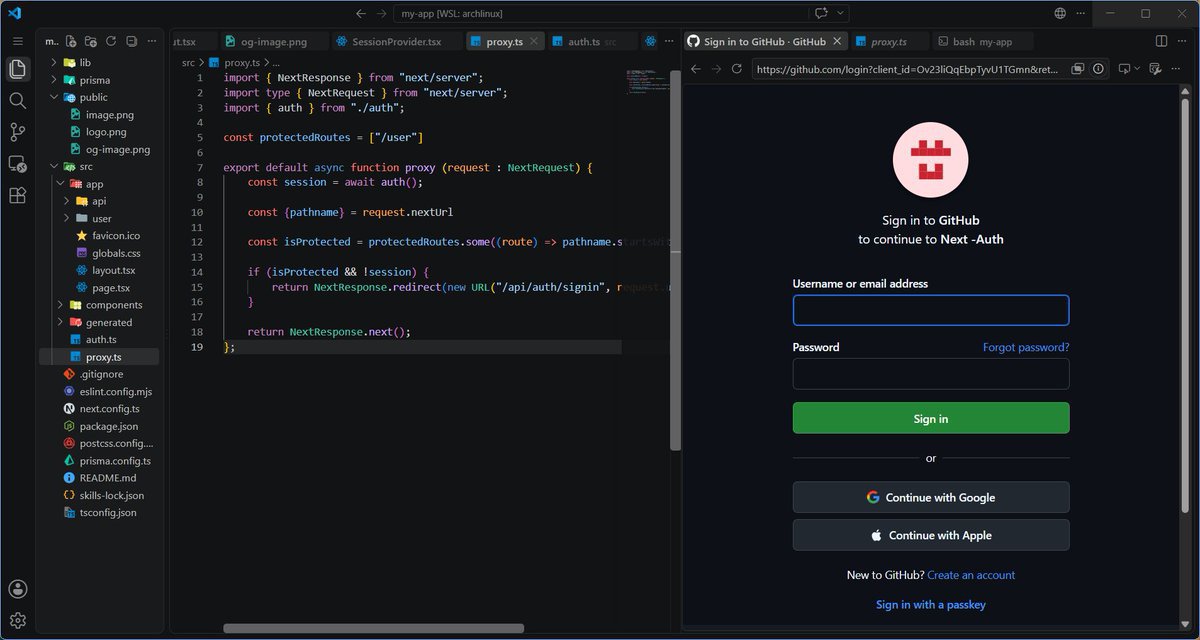Click the green Sign in button
The width and height of the screenshot is (1200, 640).
pyautogui.click(x=931, y=418)
